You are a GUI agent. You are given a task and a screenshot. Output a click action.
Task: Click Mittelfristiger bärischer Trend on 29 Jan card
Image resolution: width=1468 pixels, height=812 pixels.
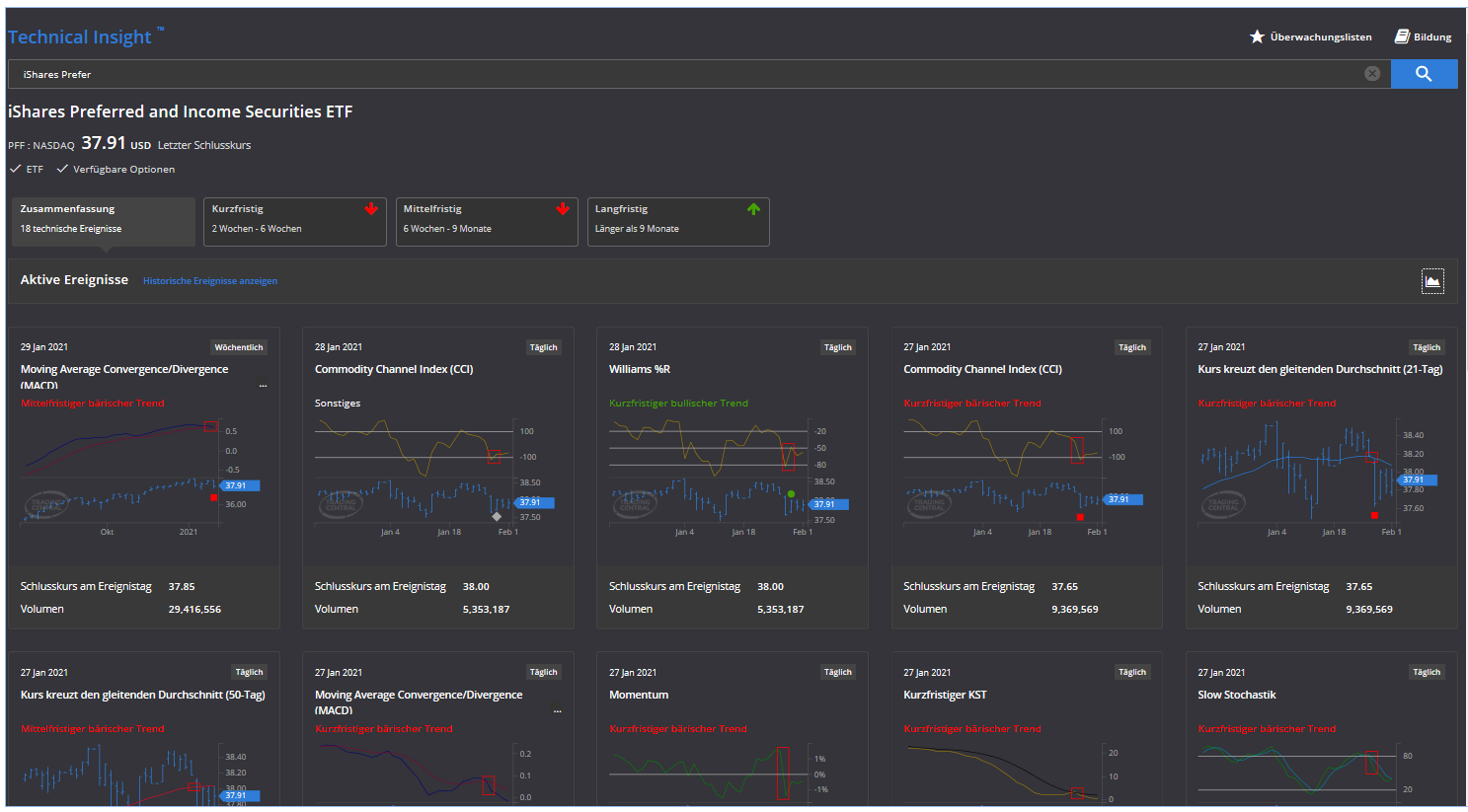tap(93, 404)
